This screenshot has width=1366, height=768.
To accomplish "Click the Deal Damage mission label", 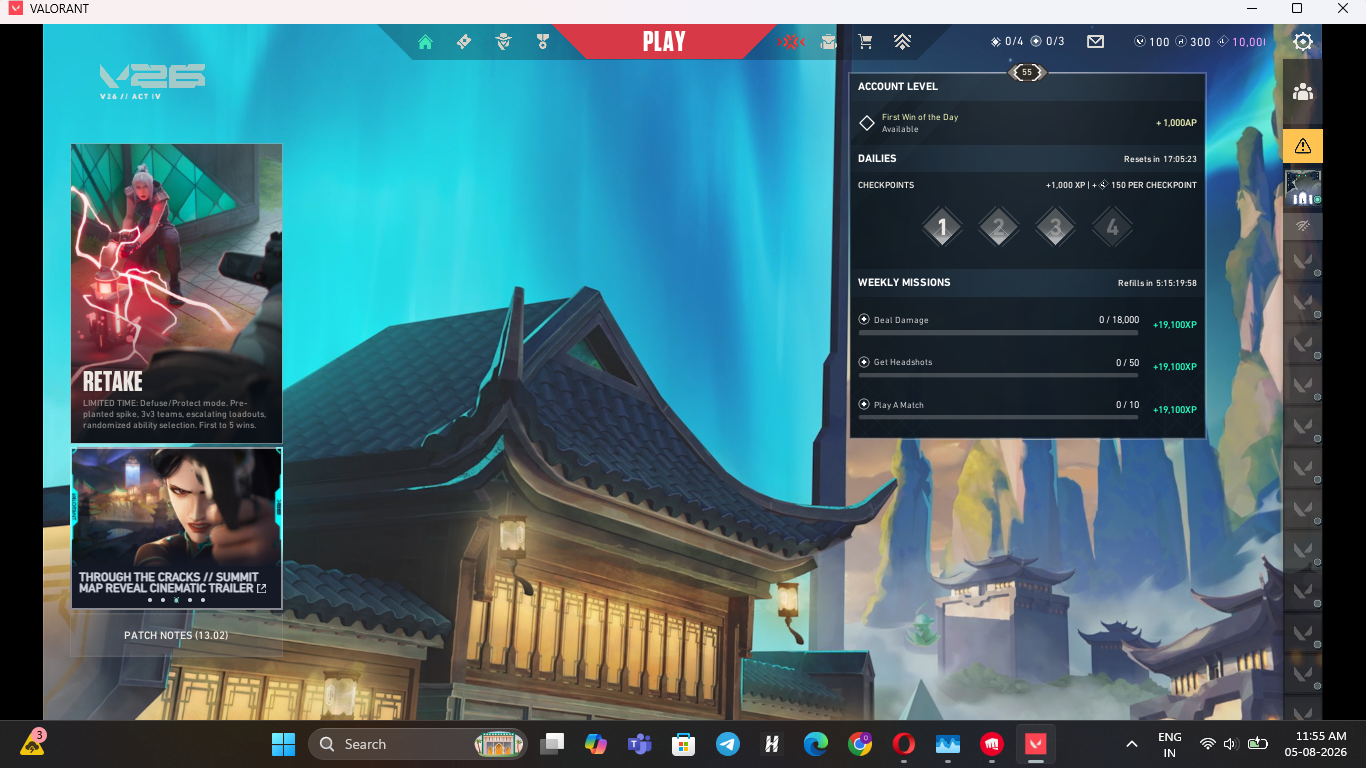I will click(x=901, y=320).
